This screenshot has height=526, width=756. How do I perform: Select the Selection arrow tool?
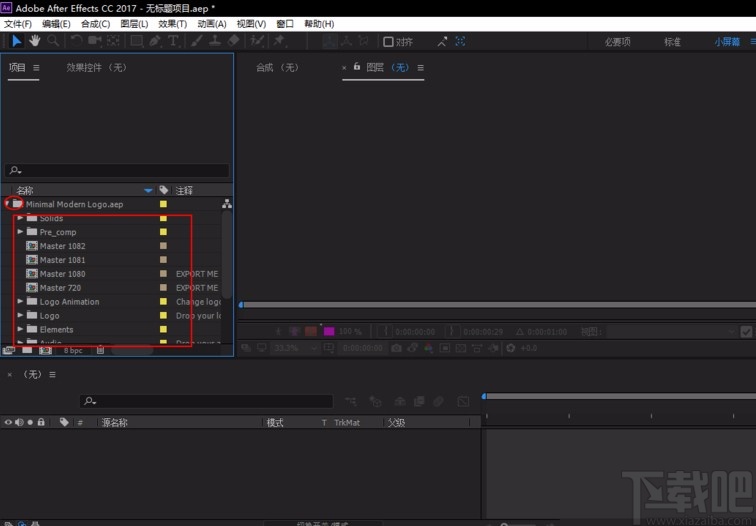(16, 41)
